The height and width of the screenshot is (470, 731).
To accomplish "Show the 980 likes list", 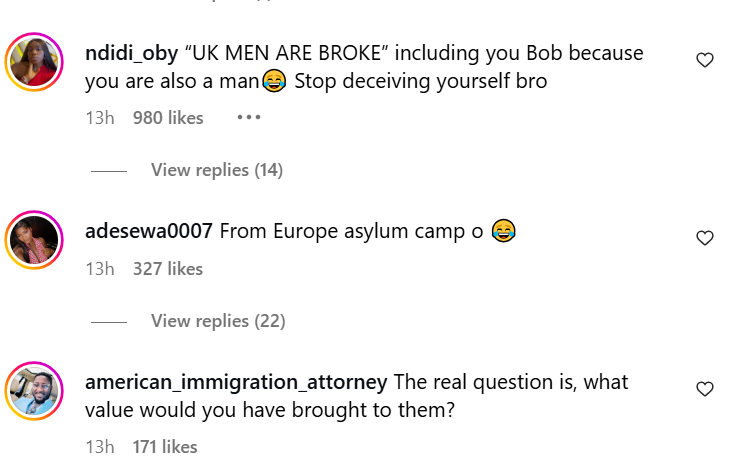I will point(168,118).
